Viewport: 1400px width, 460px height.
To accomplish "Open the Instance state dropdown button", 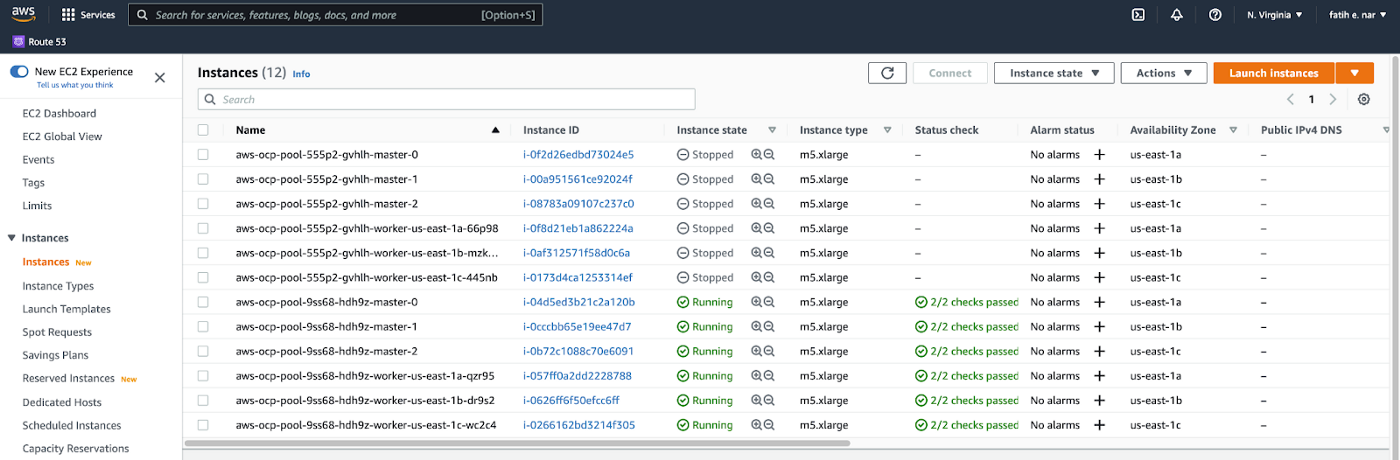I will (x=1054, y=73).
